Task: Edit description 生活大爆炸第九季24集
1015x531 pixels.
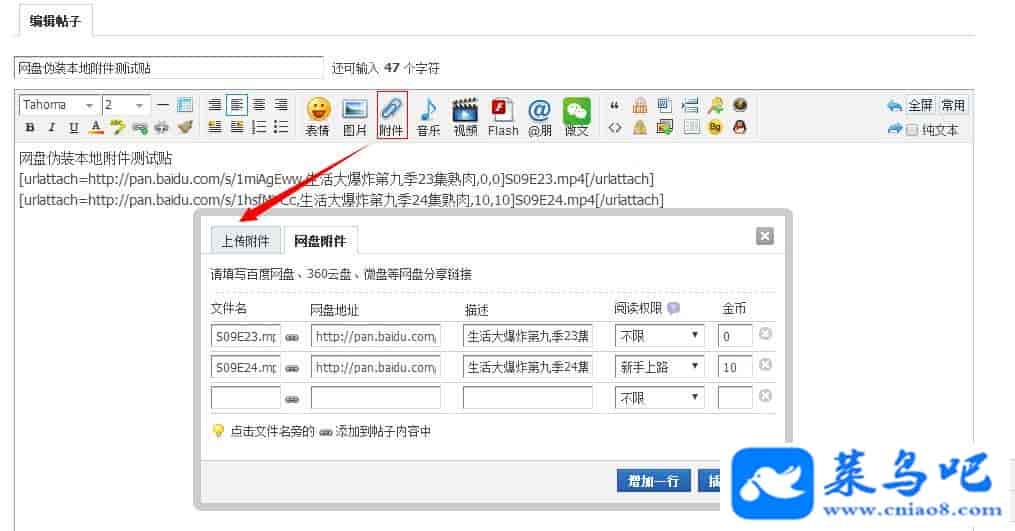Action: pos(528,367)
